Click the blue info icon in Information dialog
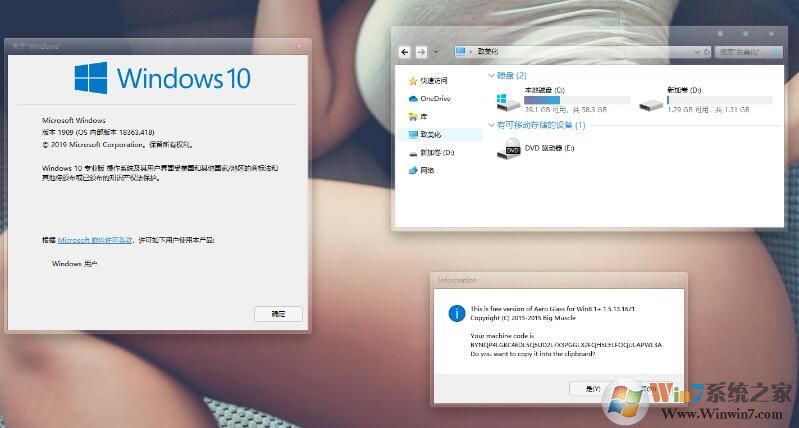 457,313
